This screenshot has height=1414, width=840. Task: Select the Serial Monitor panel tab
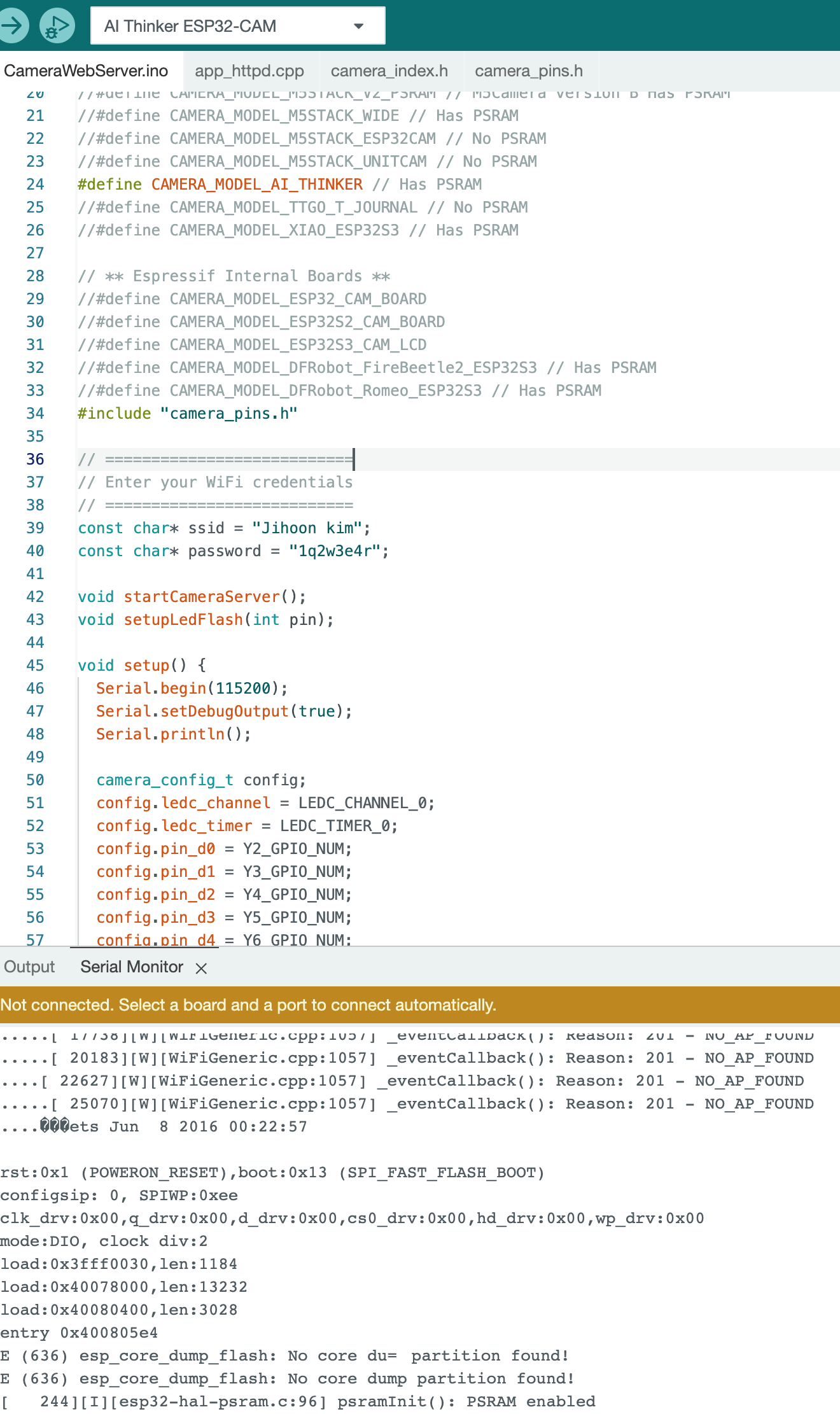pos(132,967)
